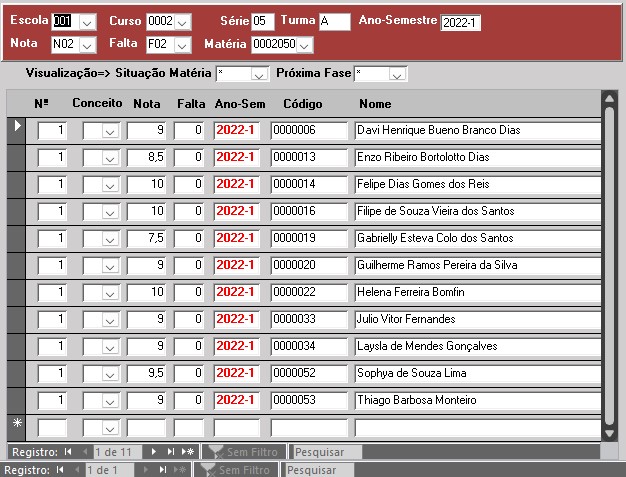Open Conceito dropdown for Guilherme Ramos
The width and height of the screenshot is (626, 477).
110,266
